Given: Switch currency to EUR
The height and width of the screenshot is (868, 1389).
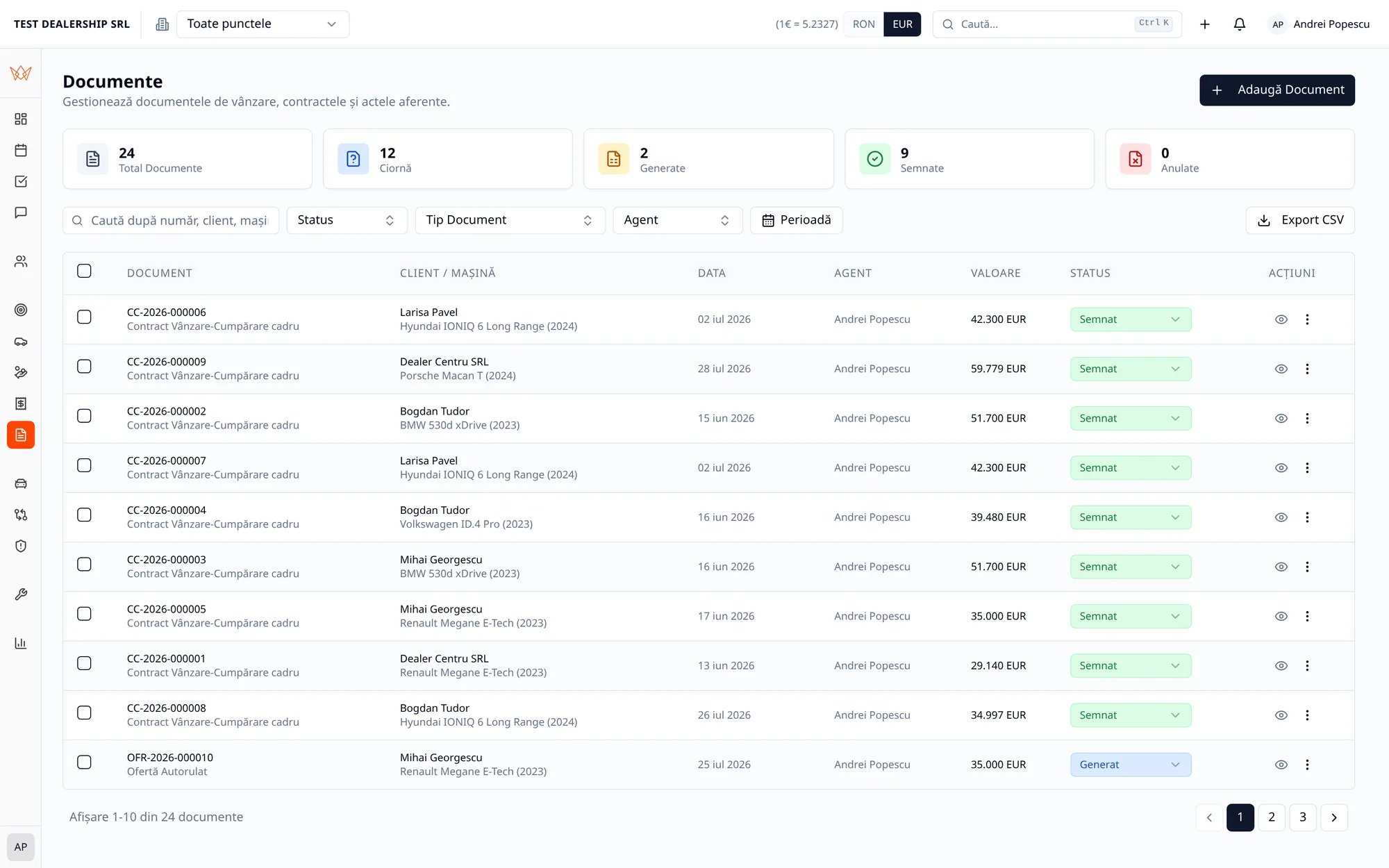Looking at the screenshot, I should 902,24.
